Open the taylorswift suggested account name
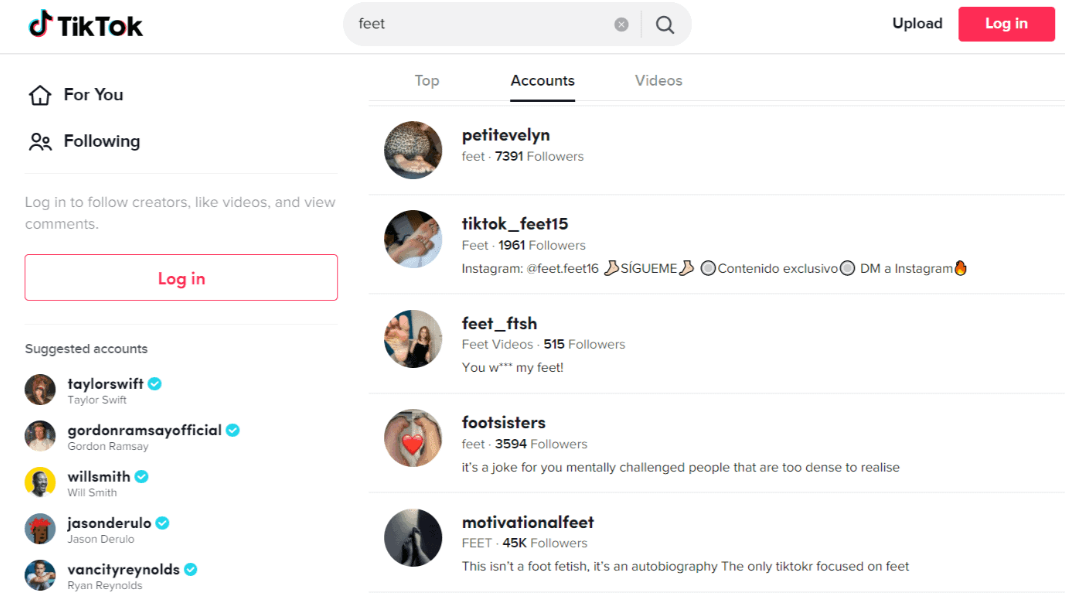 coord(105,384)
